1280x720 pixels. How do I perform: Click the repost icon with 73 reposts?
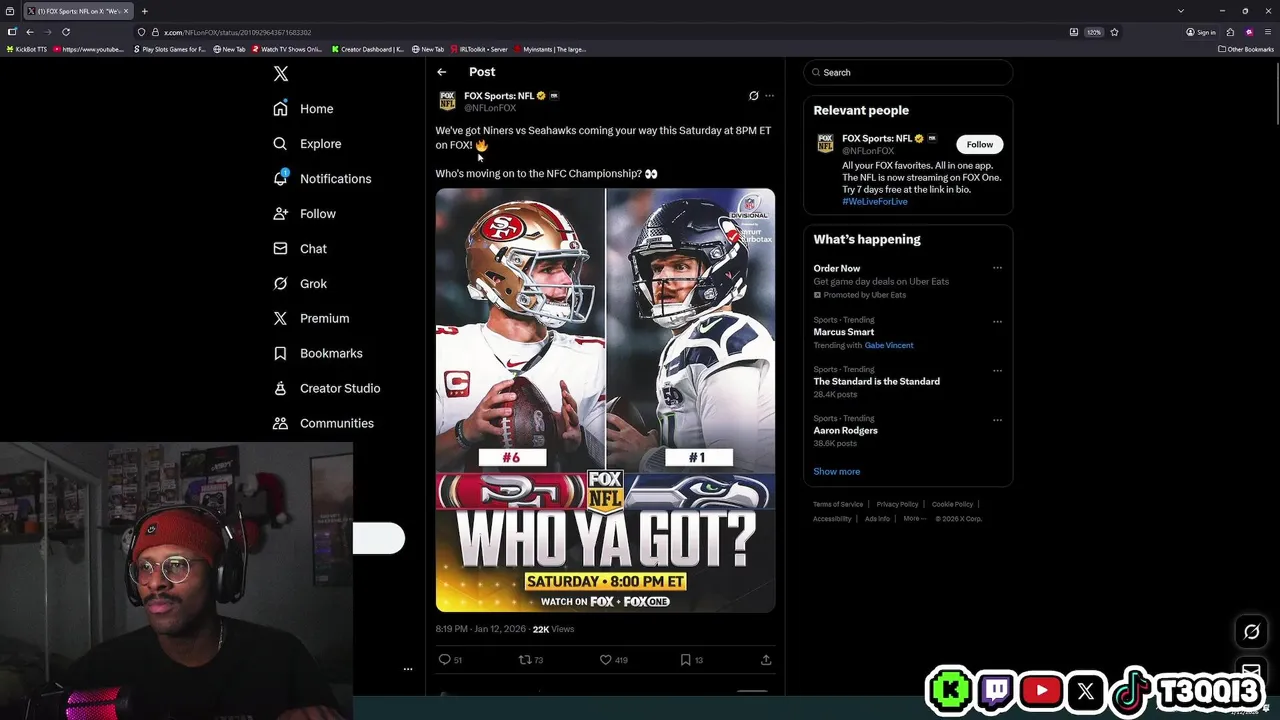coord(525,660)
